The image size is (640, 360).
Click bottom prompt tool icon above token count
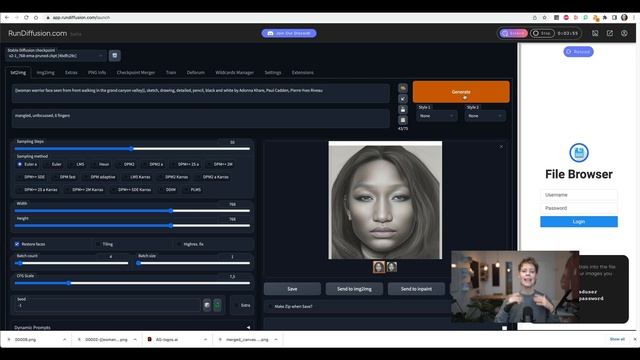point(403,120)
